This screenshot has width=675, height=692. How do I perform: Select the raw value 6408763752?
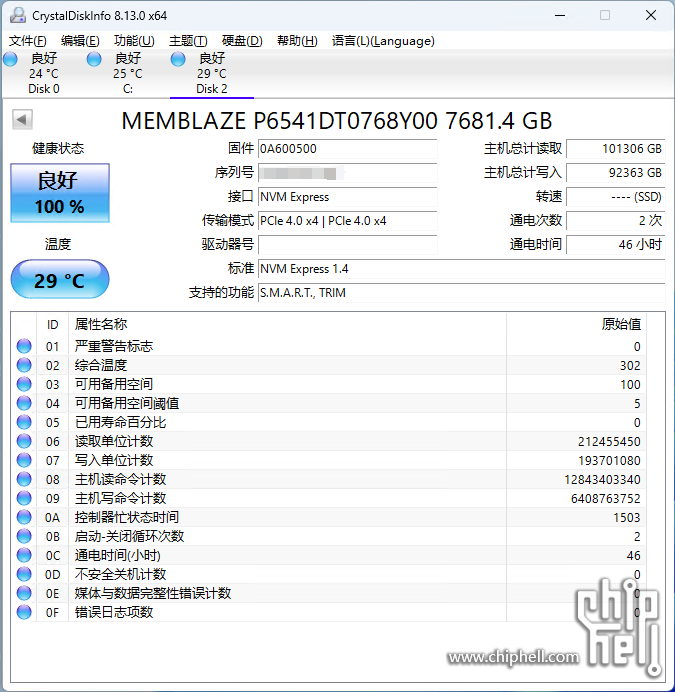point(606,498)
